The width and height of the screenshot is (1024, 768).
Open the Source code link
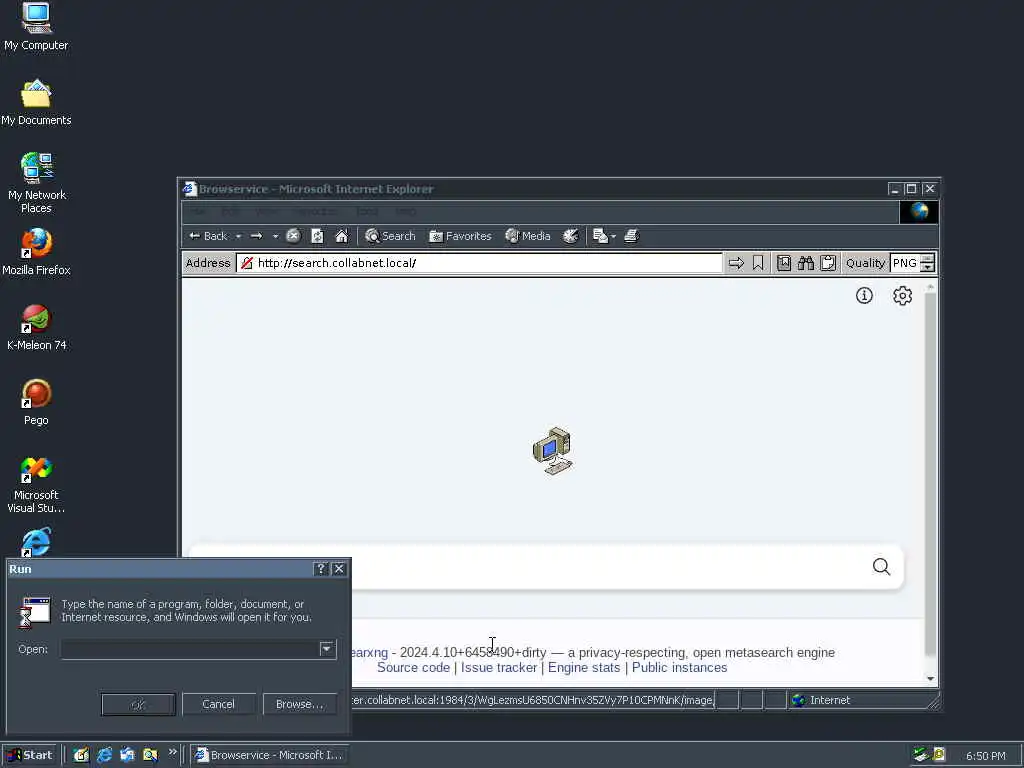point(413,667)
